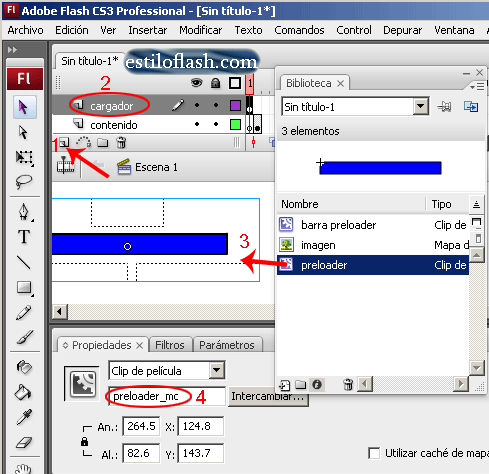
Task: Select the Free Transform tool
Action: pos(24,157)
